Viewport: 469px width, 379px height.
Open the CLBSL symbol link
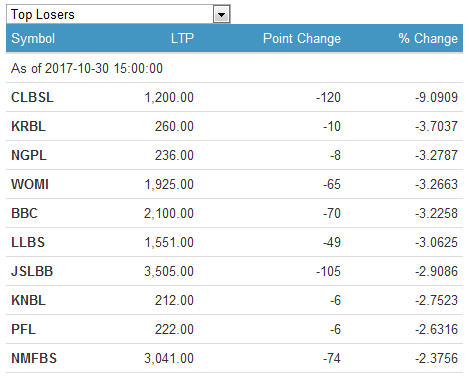pyautogui.click(x=32, y=97)
